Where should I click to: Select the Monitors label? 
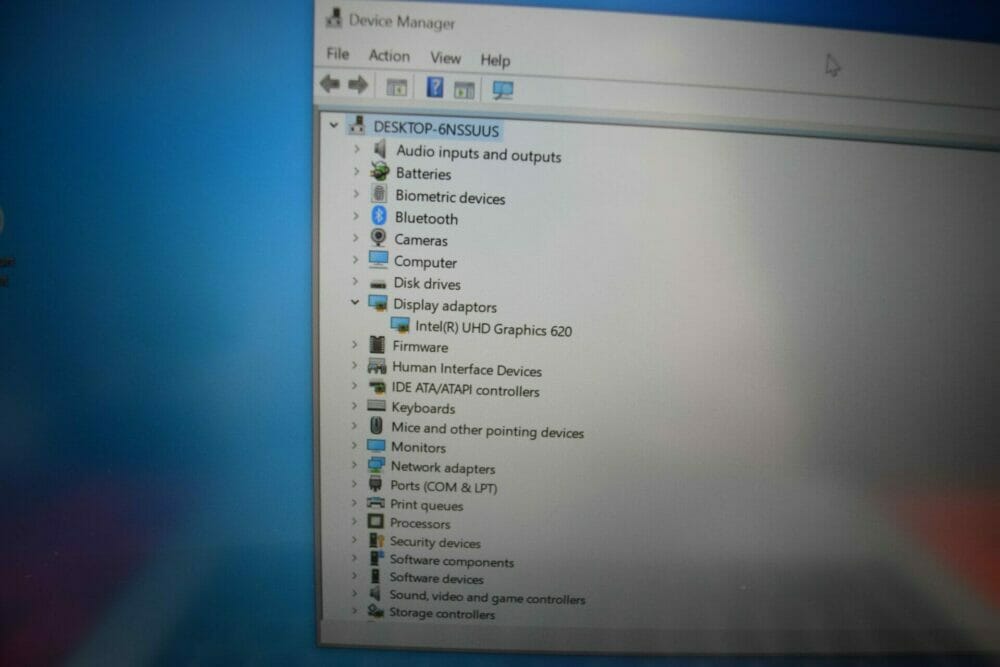coord(418,448)
